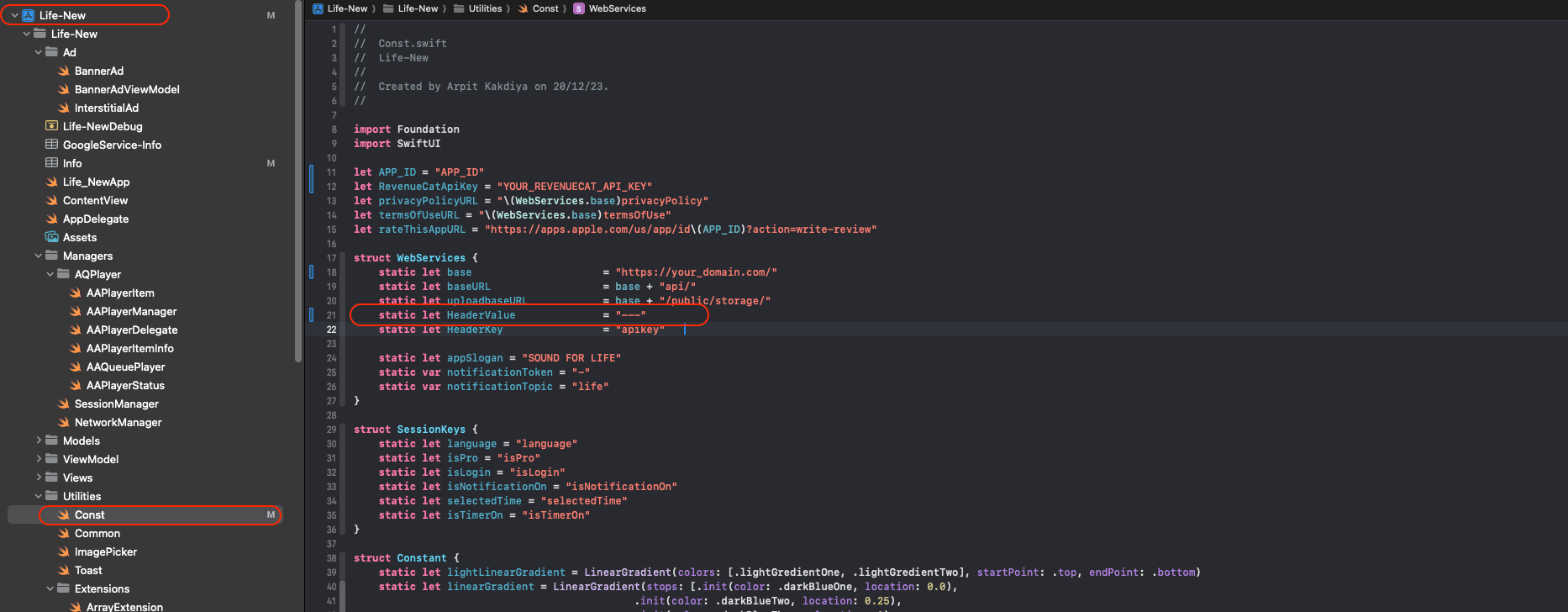
Task: Click the Life-New folder breadcrumb
Action: (x=411, y=8)
